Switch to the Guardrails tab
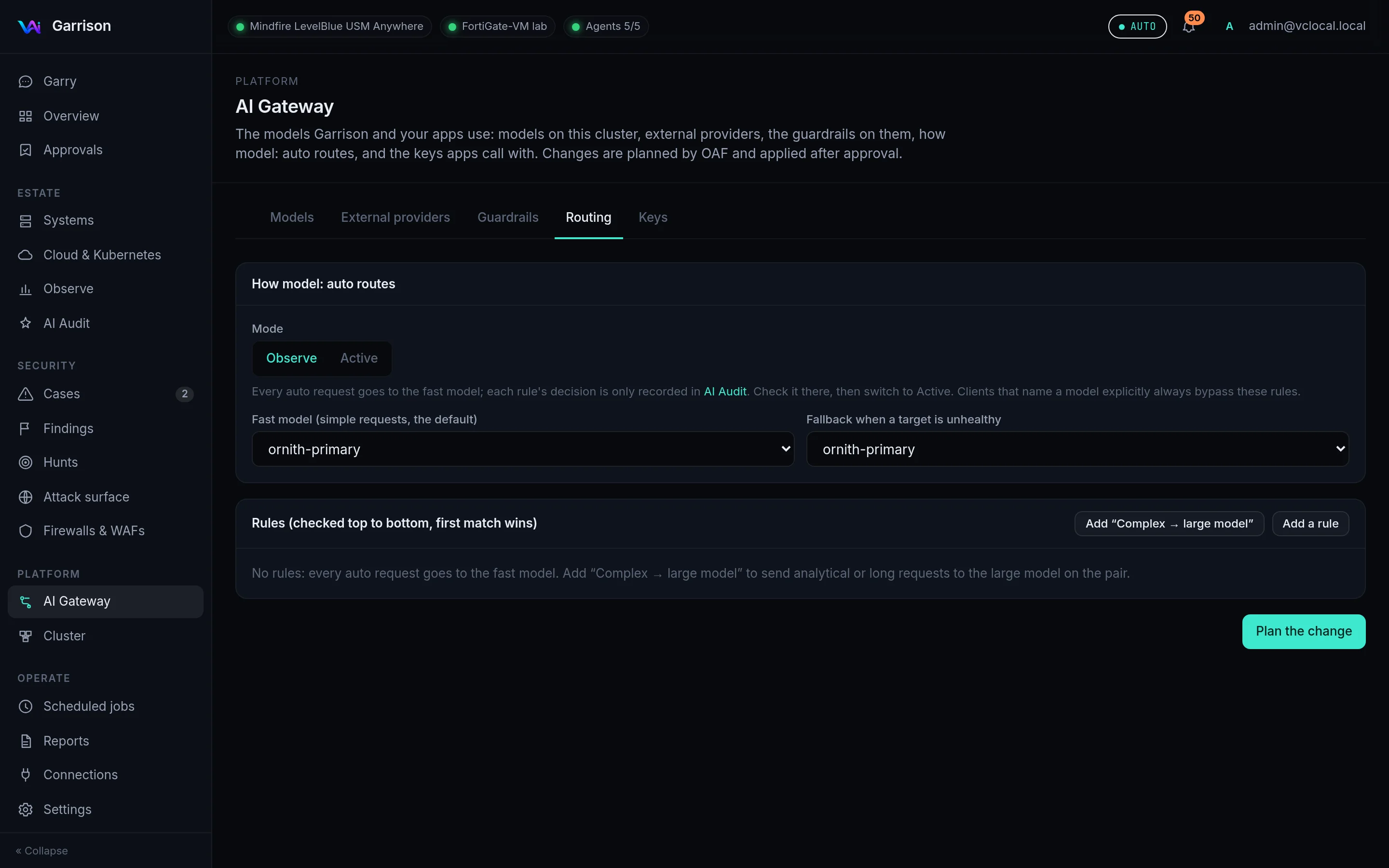This screenshot has height=868, width=1389. (508, 217)
